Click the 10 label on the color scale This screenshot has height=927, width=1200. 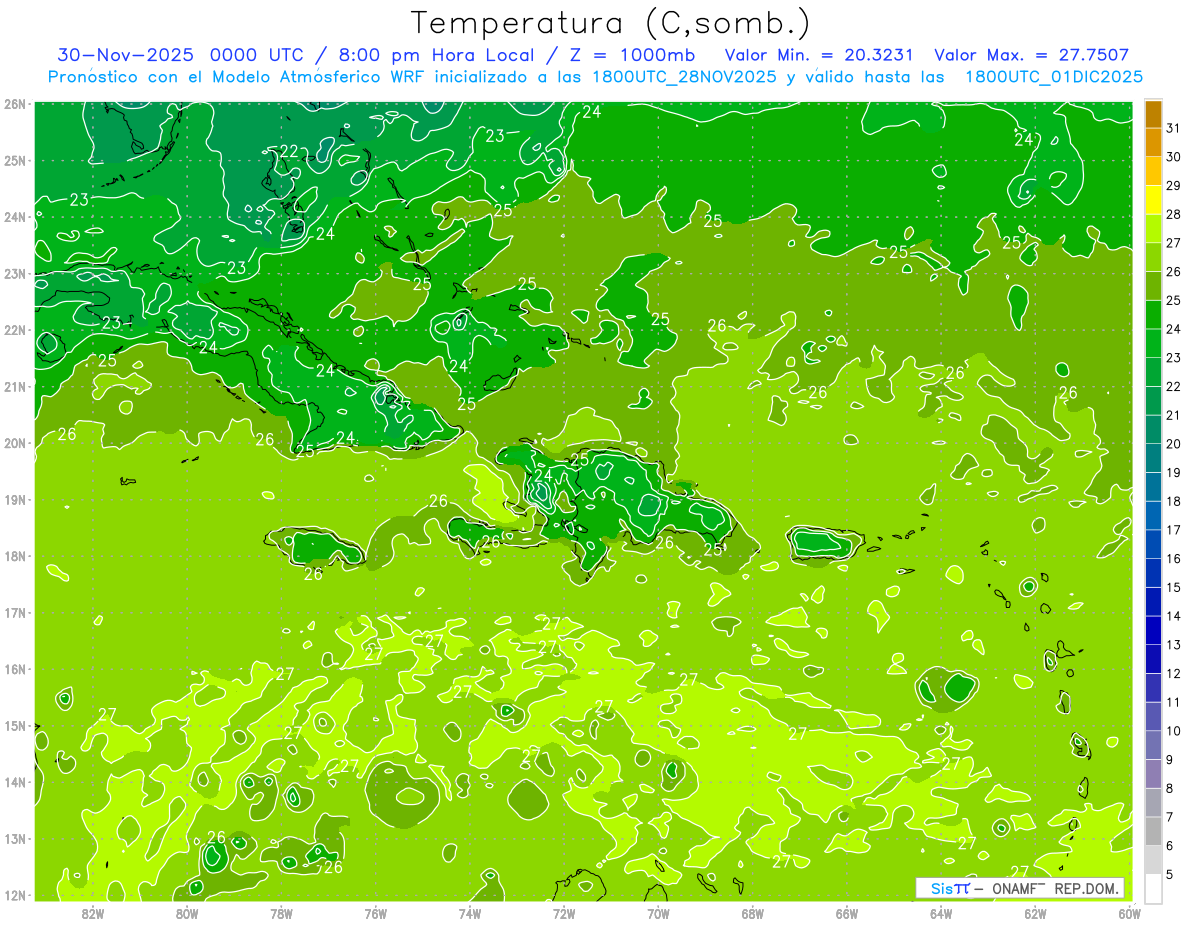click(1173, 731)
